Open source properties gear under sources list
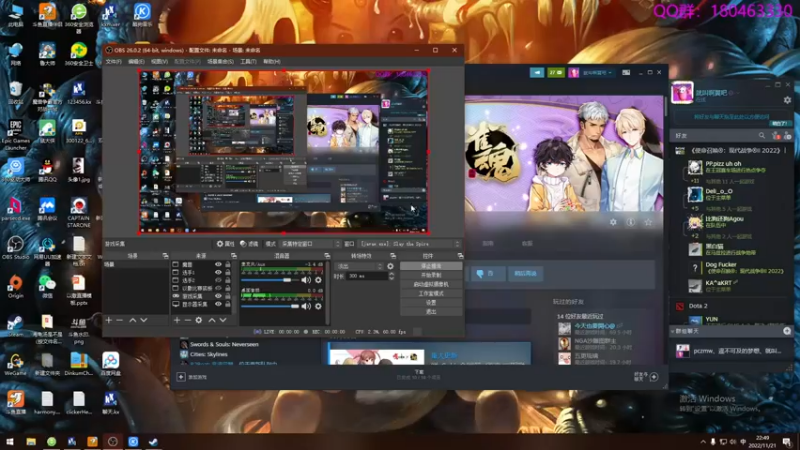This screenshot has height=450, width=800. click(199, 320)
